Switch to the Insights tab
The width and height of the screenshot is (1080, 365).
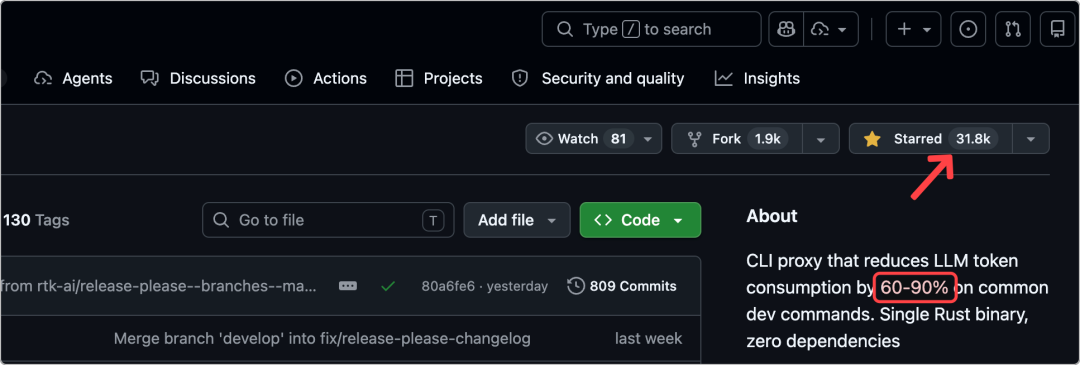point(757,79)
